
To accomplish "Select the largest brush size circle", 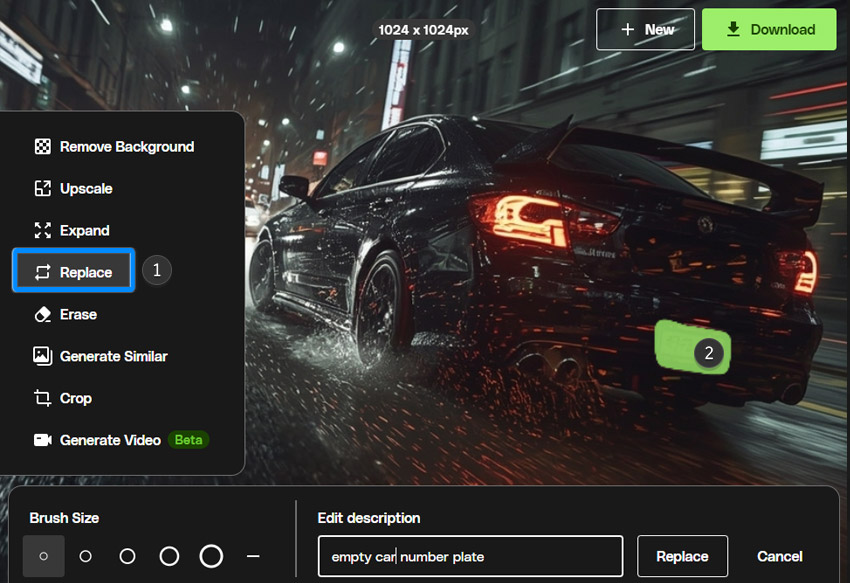I will point(211,556).
